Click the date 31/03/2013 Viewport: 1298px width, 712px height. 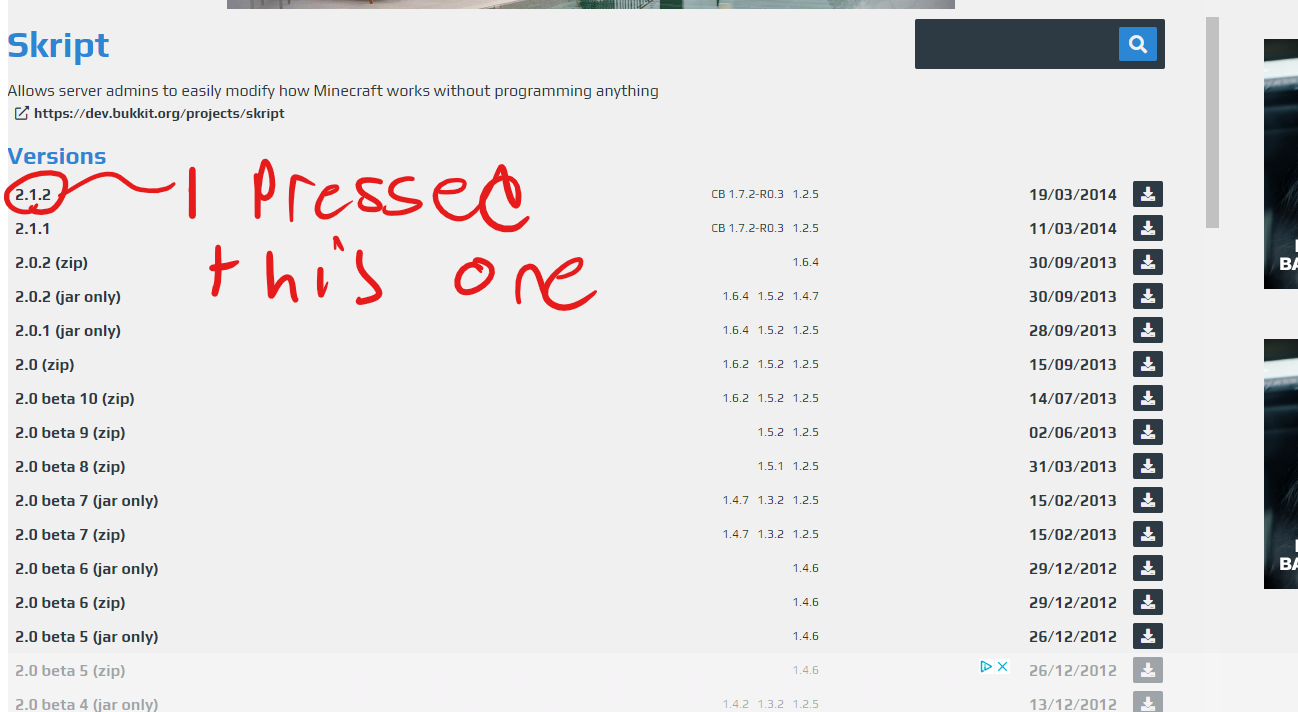tap(1072, 466)
